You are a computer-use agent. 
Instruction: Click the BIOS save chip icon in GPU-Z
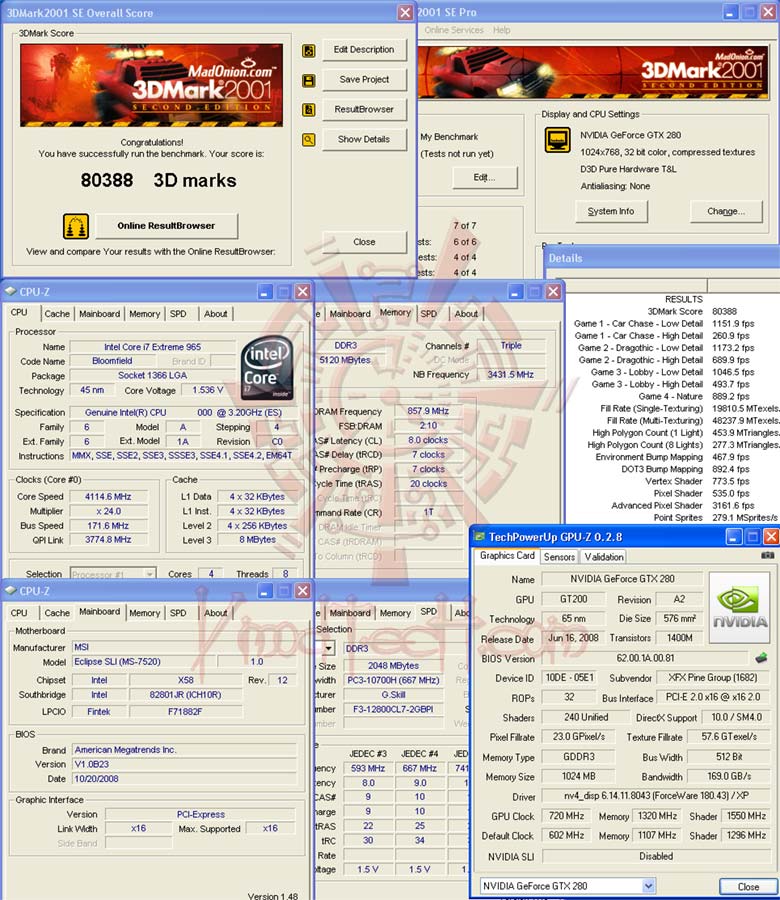pos(761,658)
